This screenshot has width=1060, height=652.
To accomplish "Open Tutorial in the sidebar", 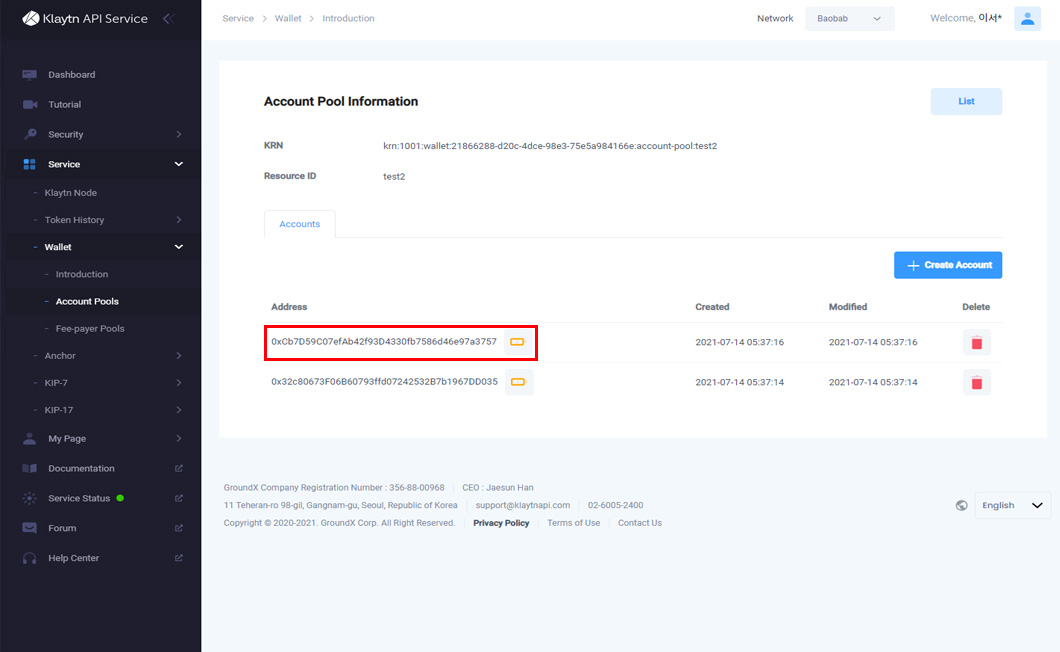I will pos(64,104).
